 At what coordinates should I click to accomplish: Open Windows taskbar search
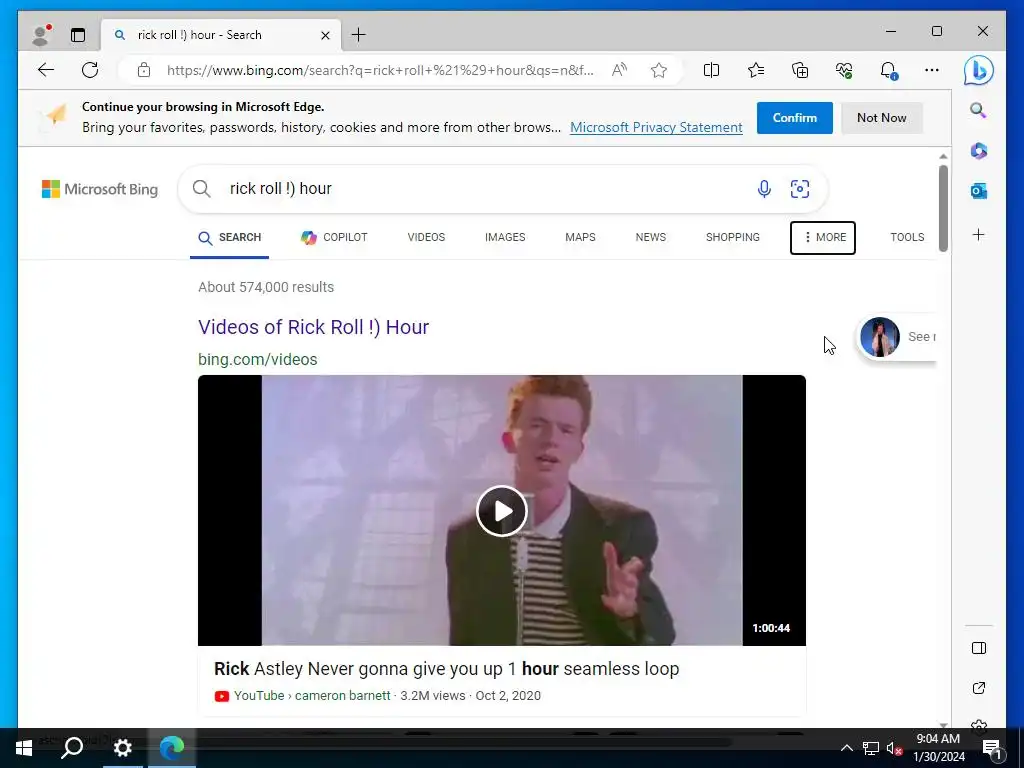point(72,748)
